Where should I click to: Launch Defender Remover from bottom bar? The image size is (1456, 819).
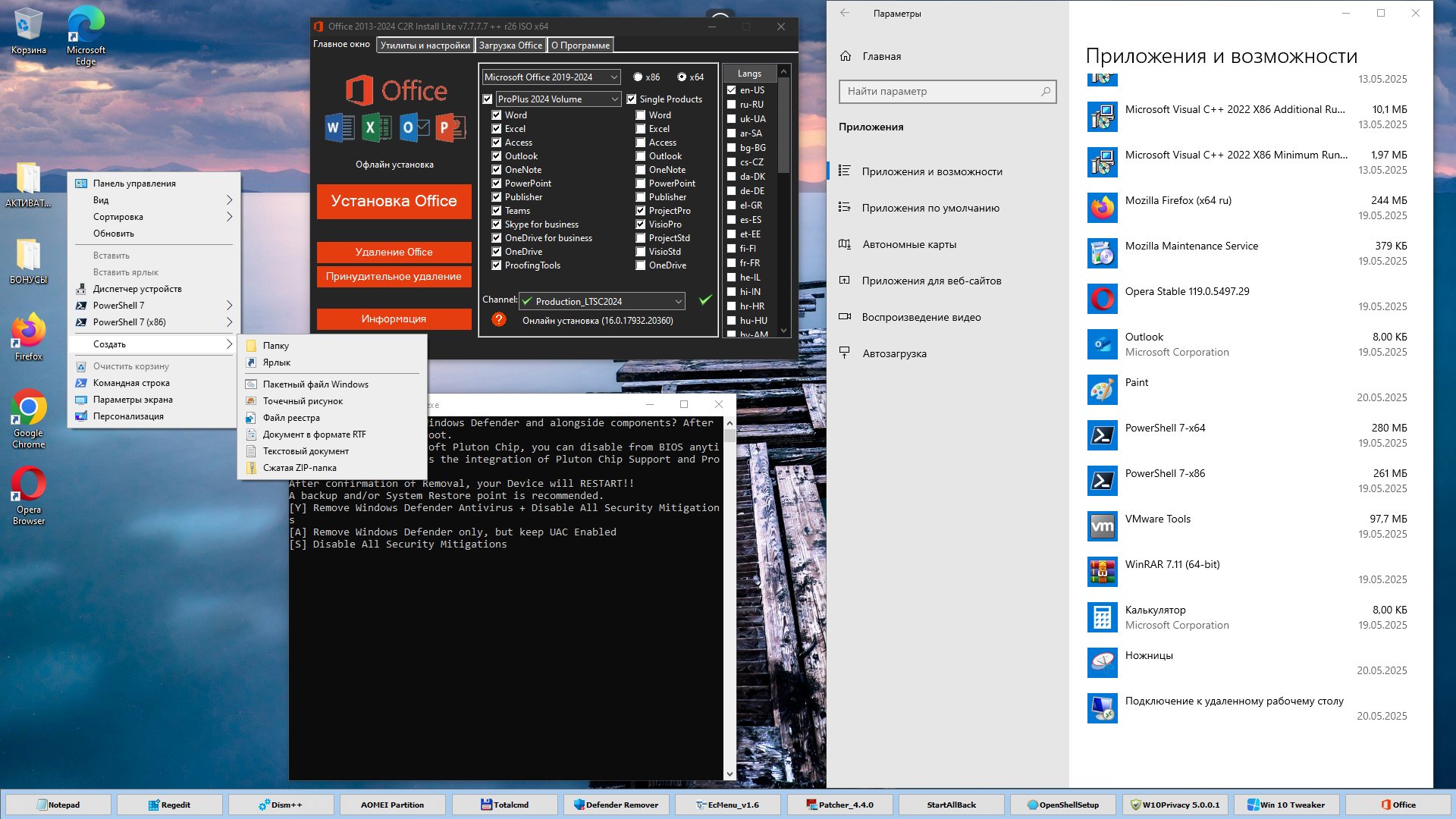[615, 805]
